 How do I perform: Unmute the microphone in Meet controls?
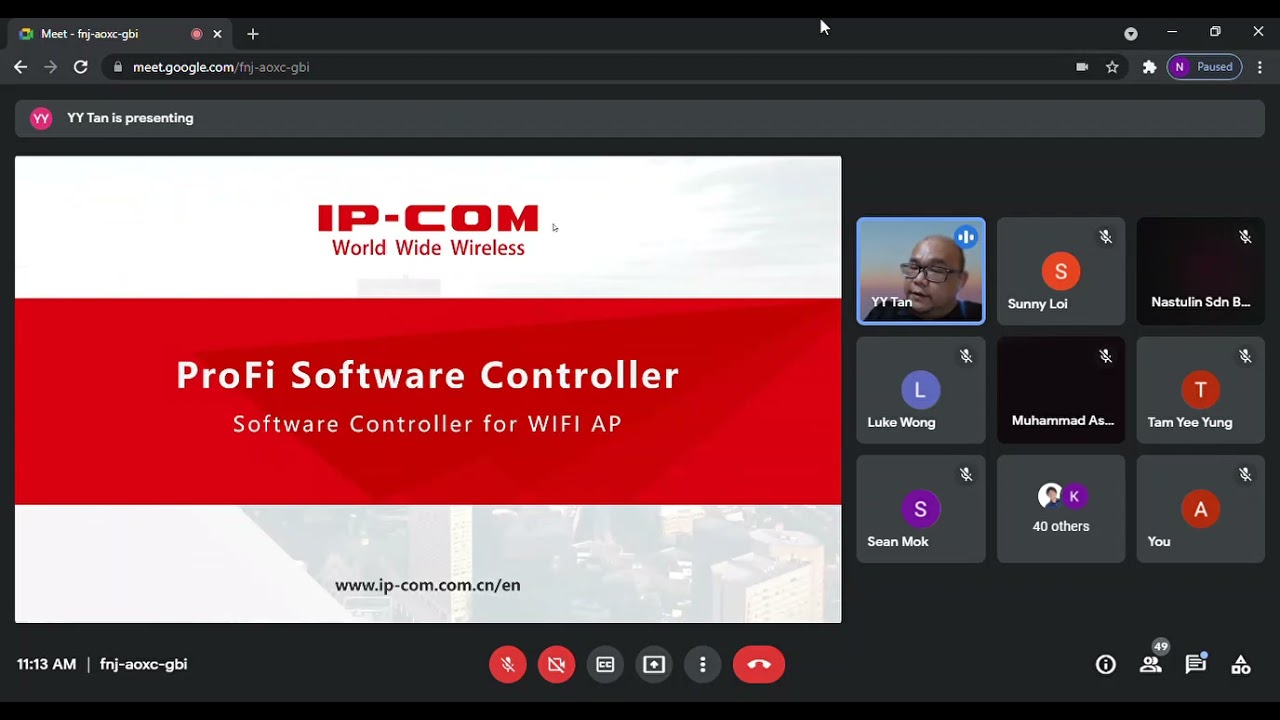coord(508,664)
